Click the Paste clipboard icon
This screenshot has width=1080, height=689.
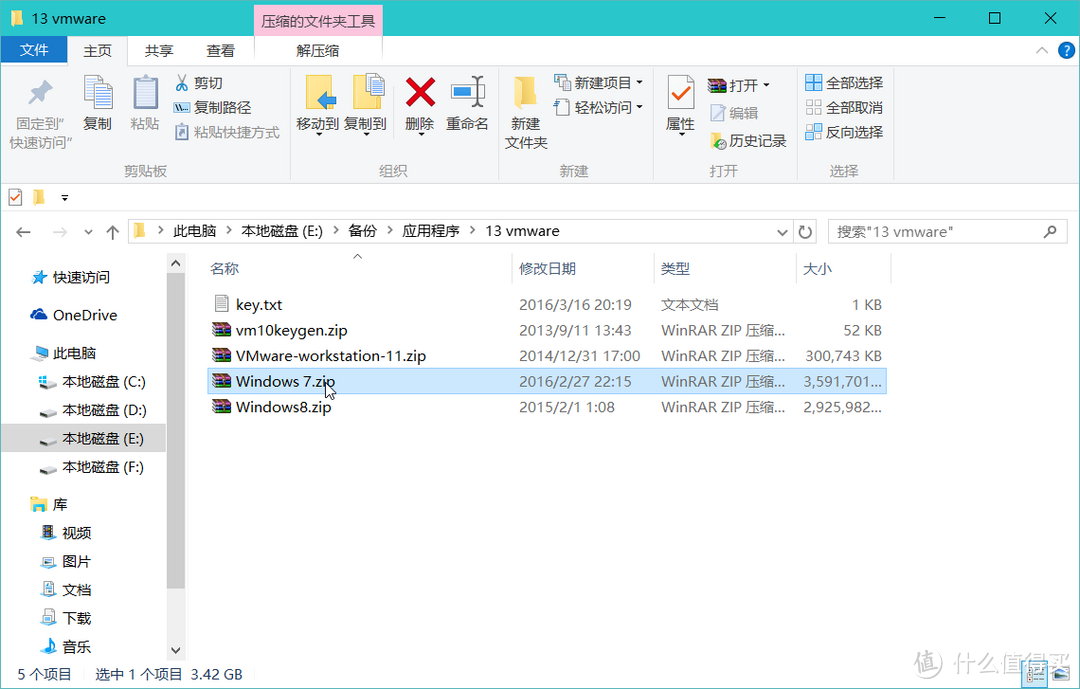pos(145,93)
